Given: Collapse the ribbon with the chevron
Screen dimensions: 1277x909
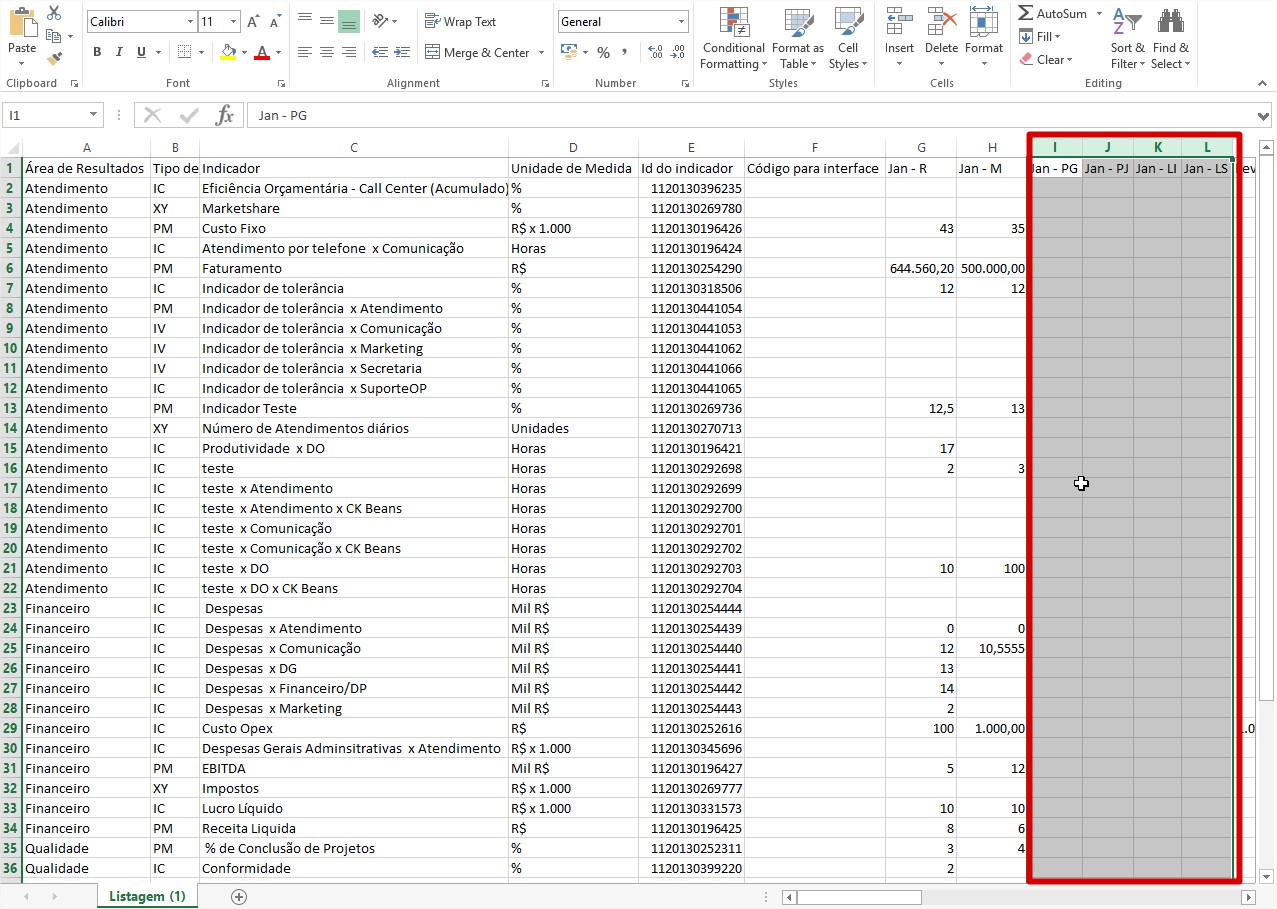Looking at the screenshot, I should click(1262, 84).
